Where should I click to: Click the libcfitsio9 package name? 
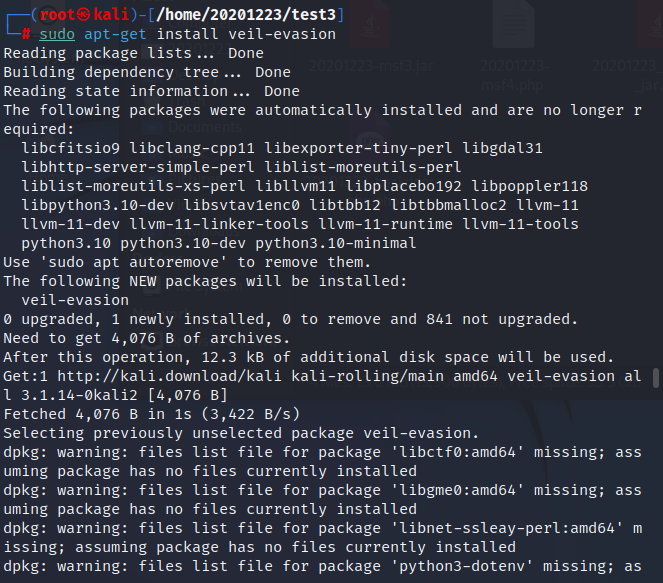(71, 148)
